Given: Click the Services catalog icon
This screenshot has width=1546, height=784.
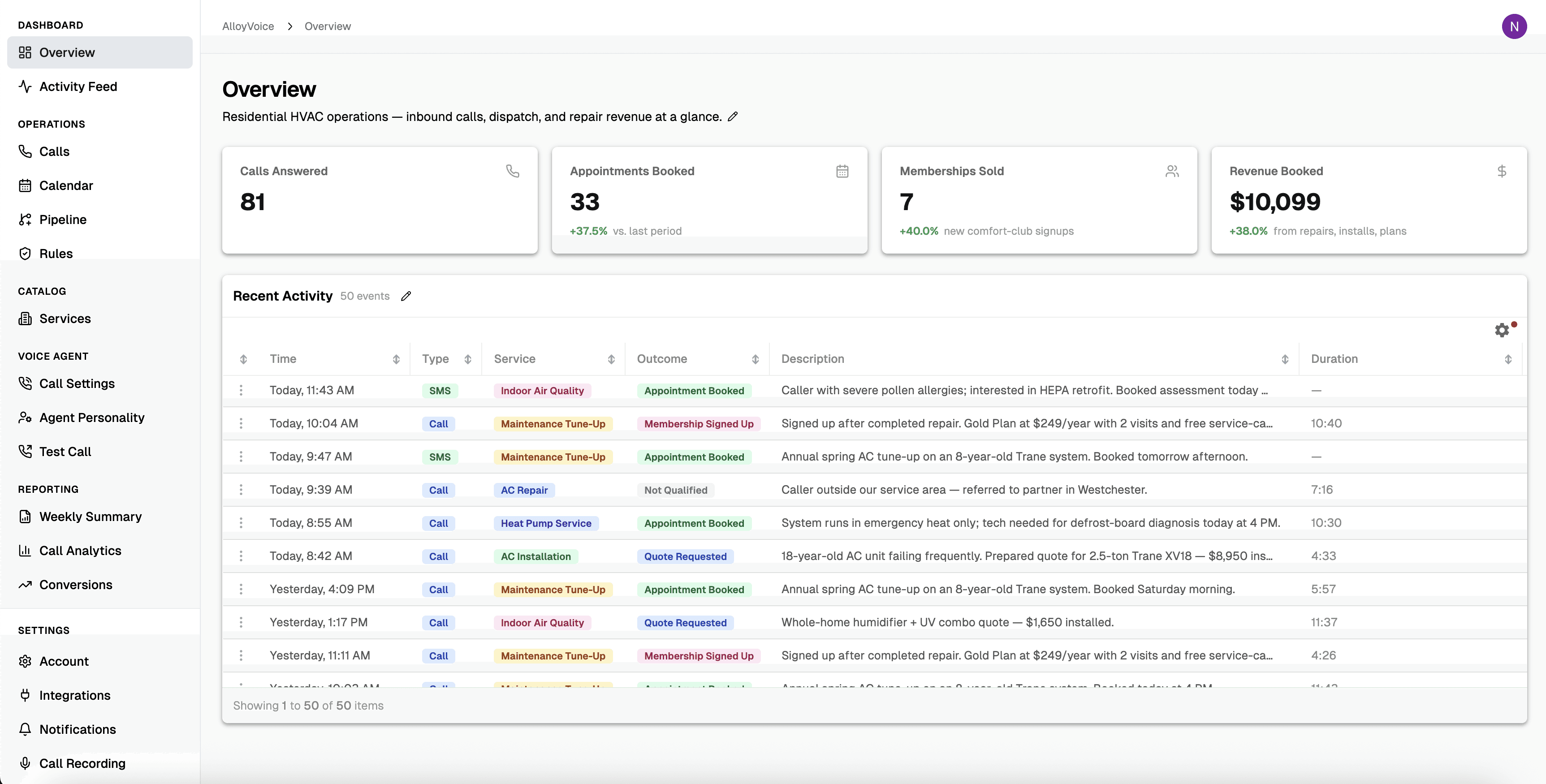Looking at the screenshot, I should (x=25, y=319).
